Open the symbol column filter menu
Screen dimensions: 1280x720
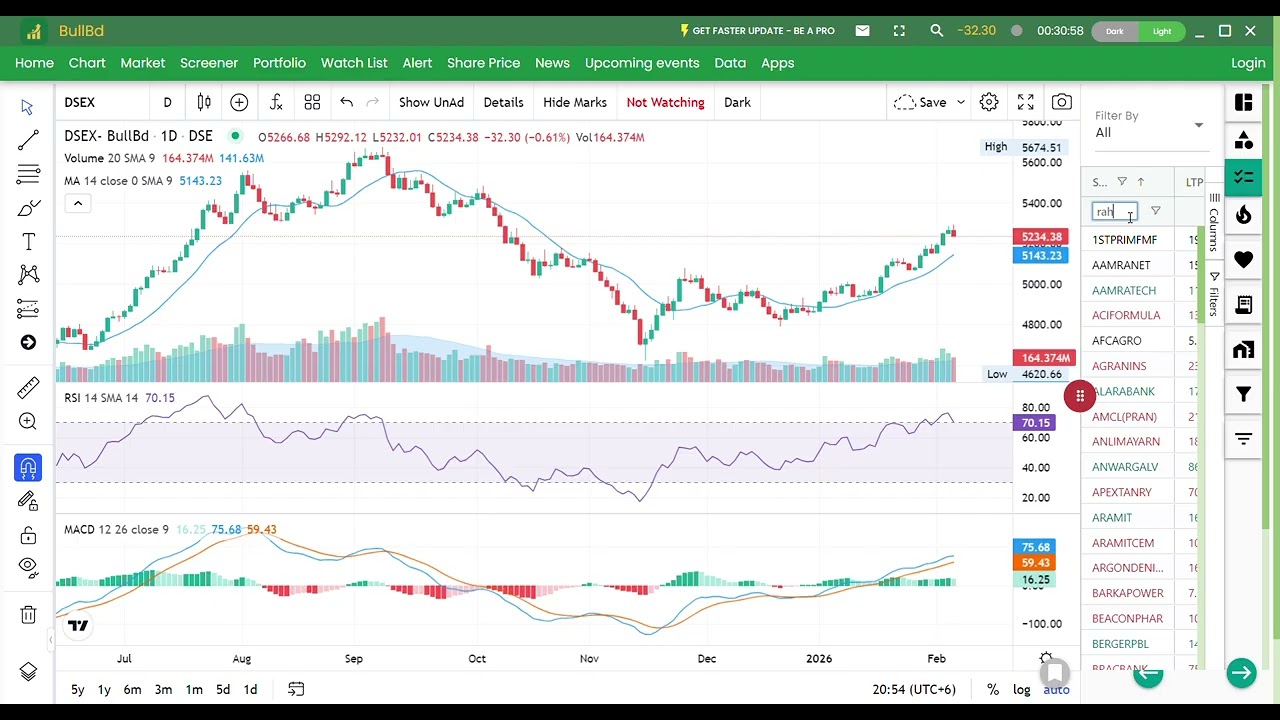[x=1122, y=182]
